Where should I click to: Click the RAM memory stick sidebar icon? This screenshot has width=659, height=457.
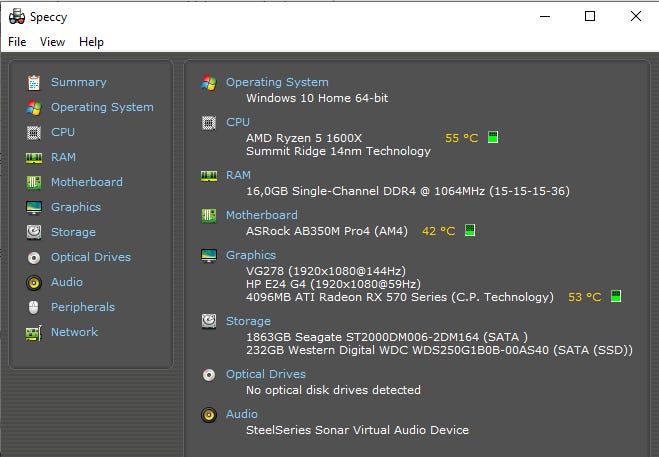[34, 157]
